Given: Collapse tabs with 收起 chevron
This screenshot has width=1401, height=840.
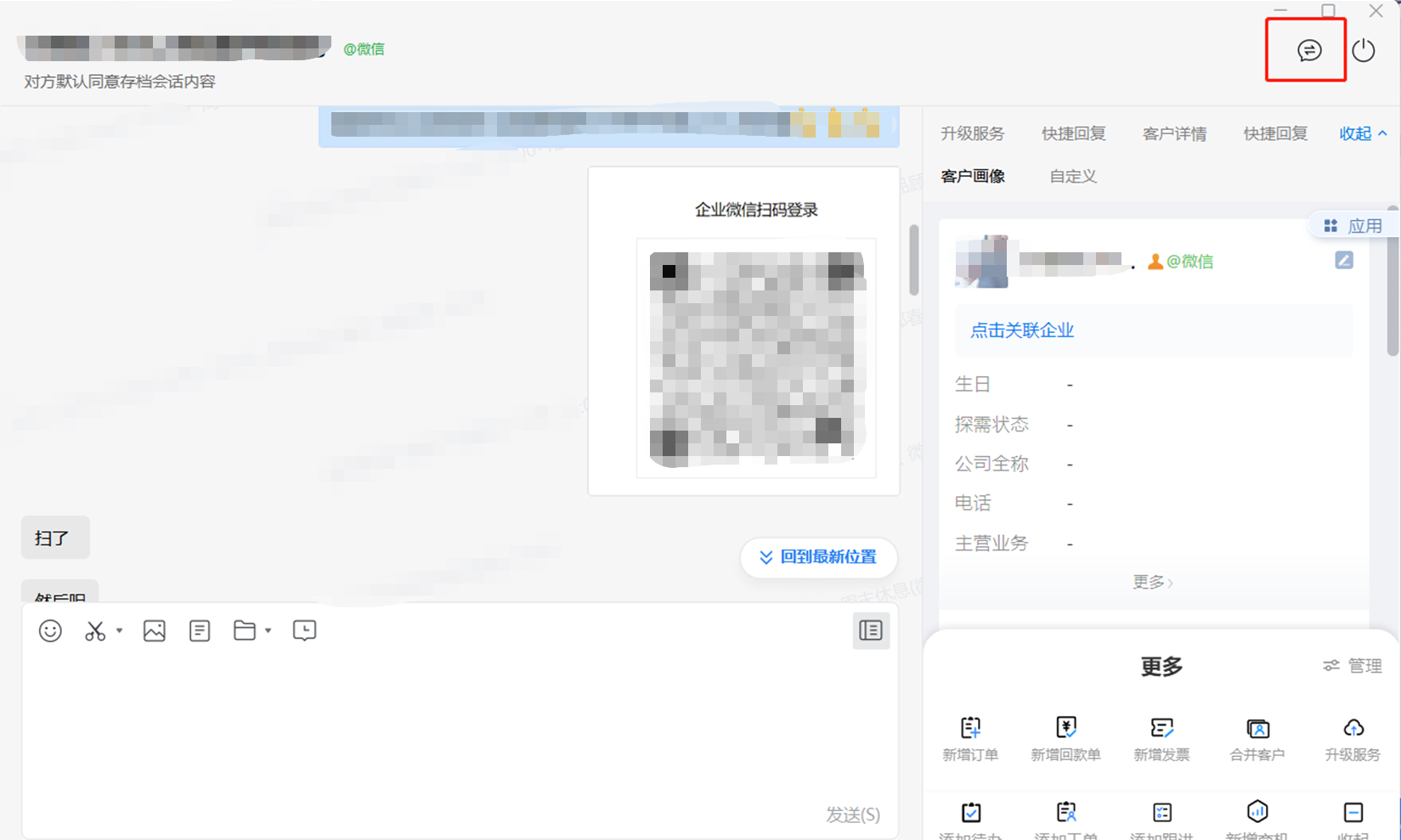Looking at the screenshot, I should (x=1363, y=133).
